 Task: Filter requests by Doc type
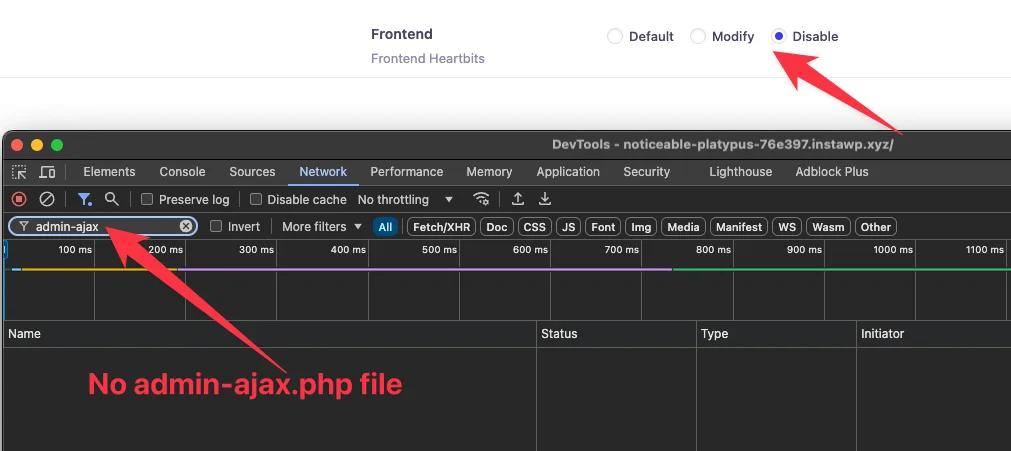click(496, 226)
